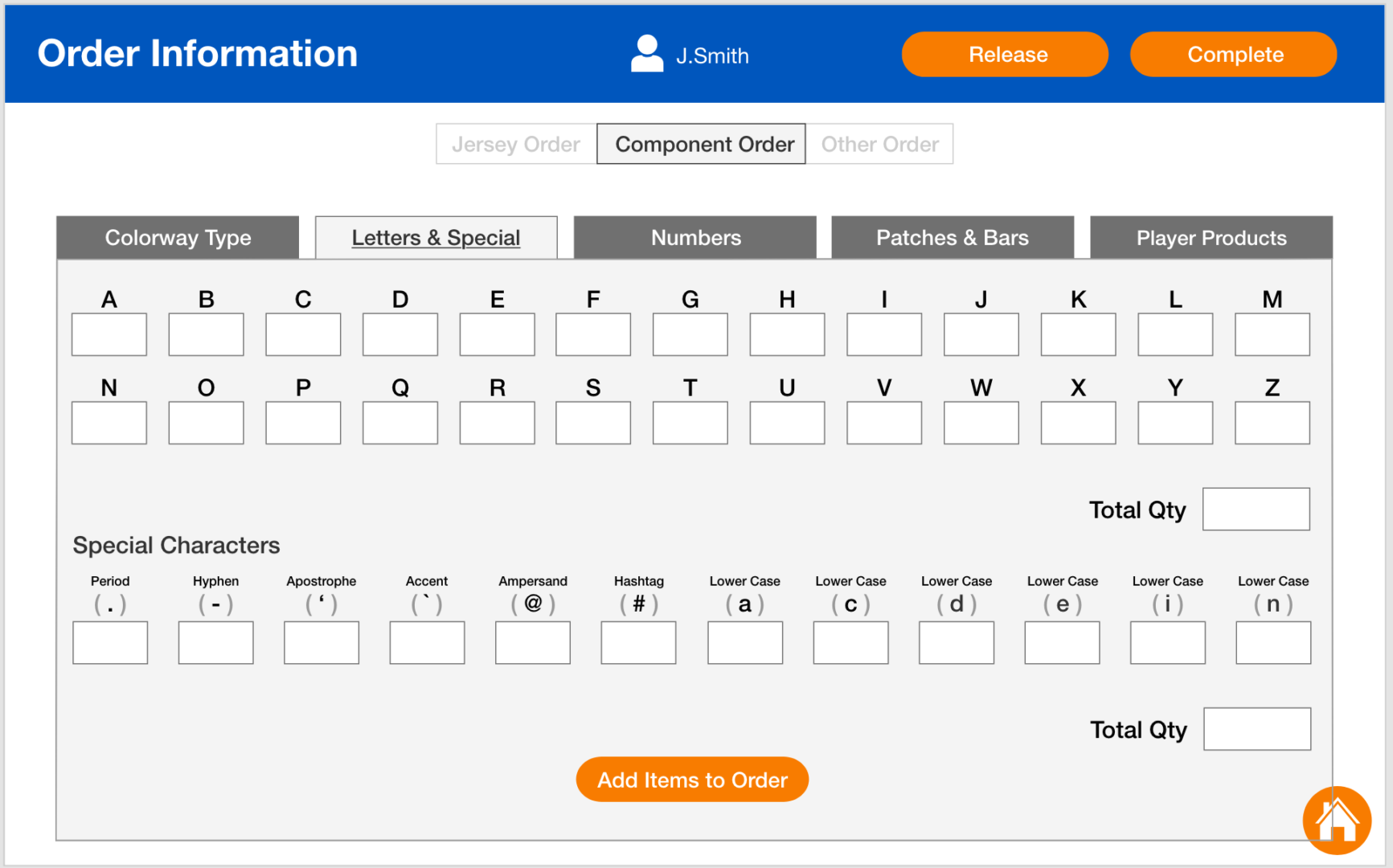Click the letters Total Qty field
The height and width of the screenshot is (868, 1393).
[x=1256, y=510]
